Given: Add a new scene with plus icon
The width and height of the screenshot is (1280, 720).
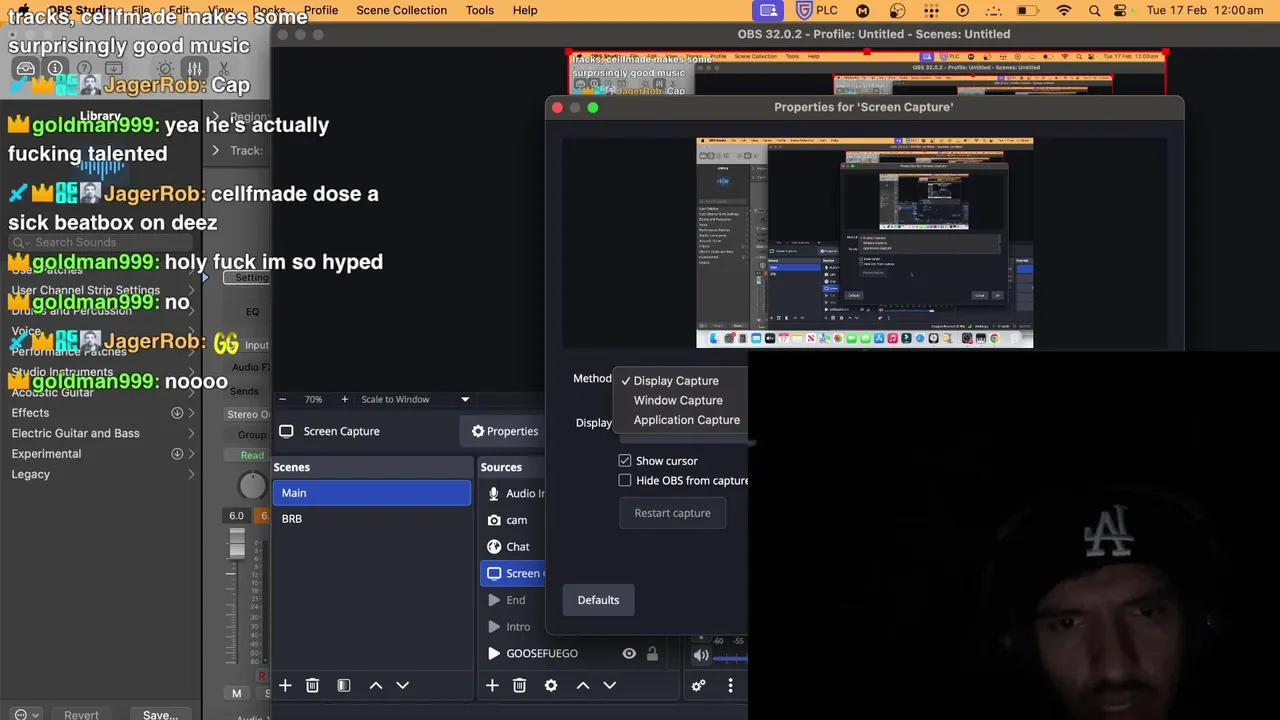Looking at the screenshot, I should tap(285, 685).
